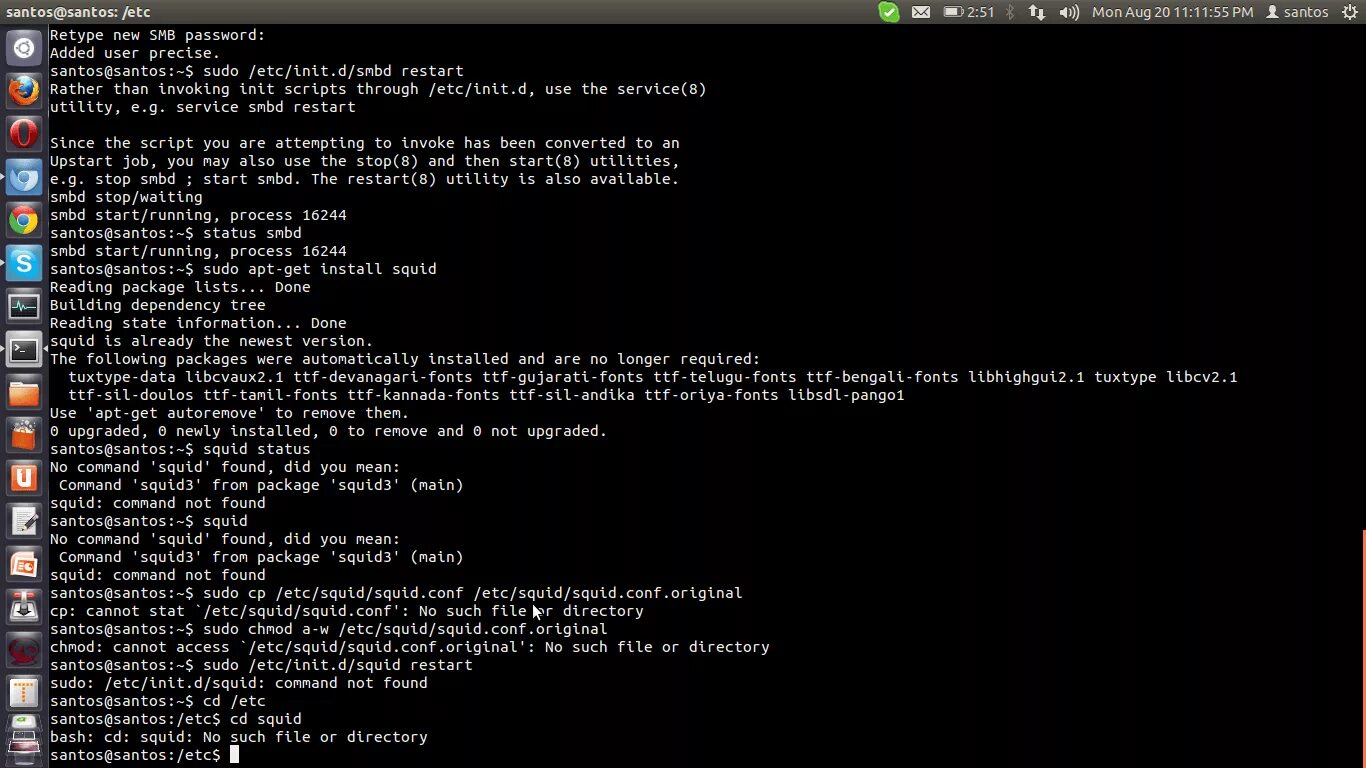Image resolution: width=1366 pixels, height=768 pixels.
Task: Click 'Use apt-get autoremove to remove them.' line
Action: coord(229,413)
